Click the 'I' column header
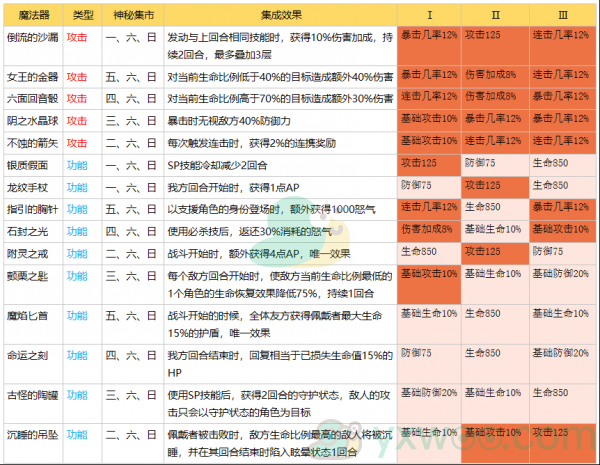600x465 pixels. coord(429,15)
